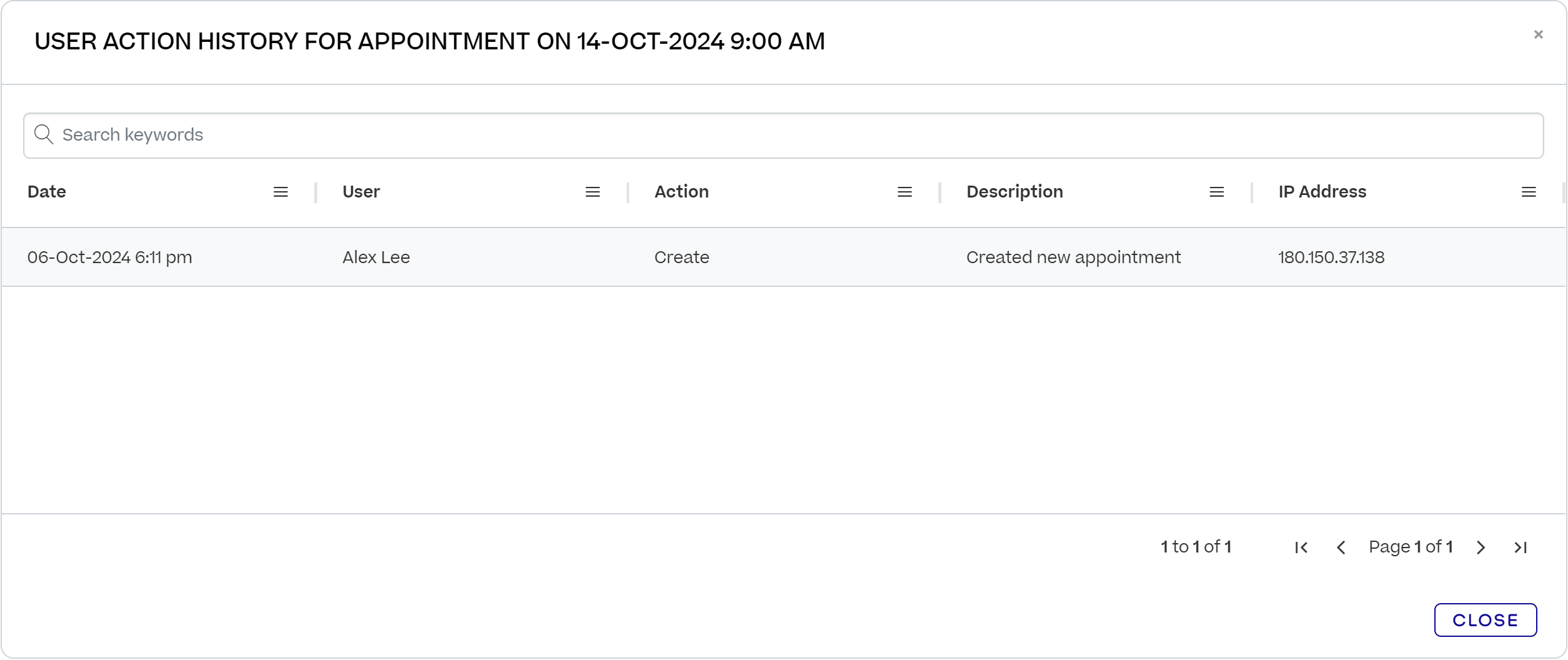The height and width of the screenshot is (660, 1568).
Task: Open the User column menu icon
Action: [x=592, y=192]
